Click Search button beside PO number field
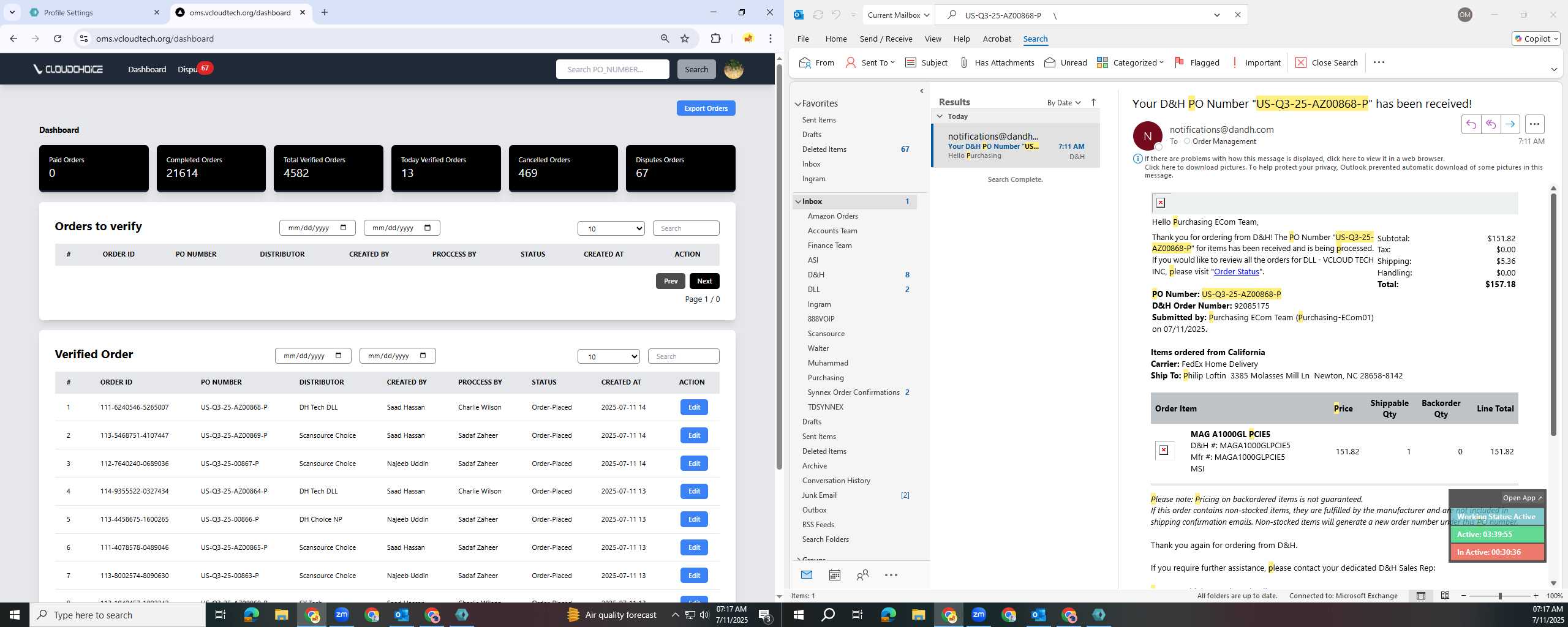The width and height of the screenshot is (1568, 627). 696,69
